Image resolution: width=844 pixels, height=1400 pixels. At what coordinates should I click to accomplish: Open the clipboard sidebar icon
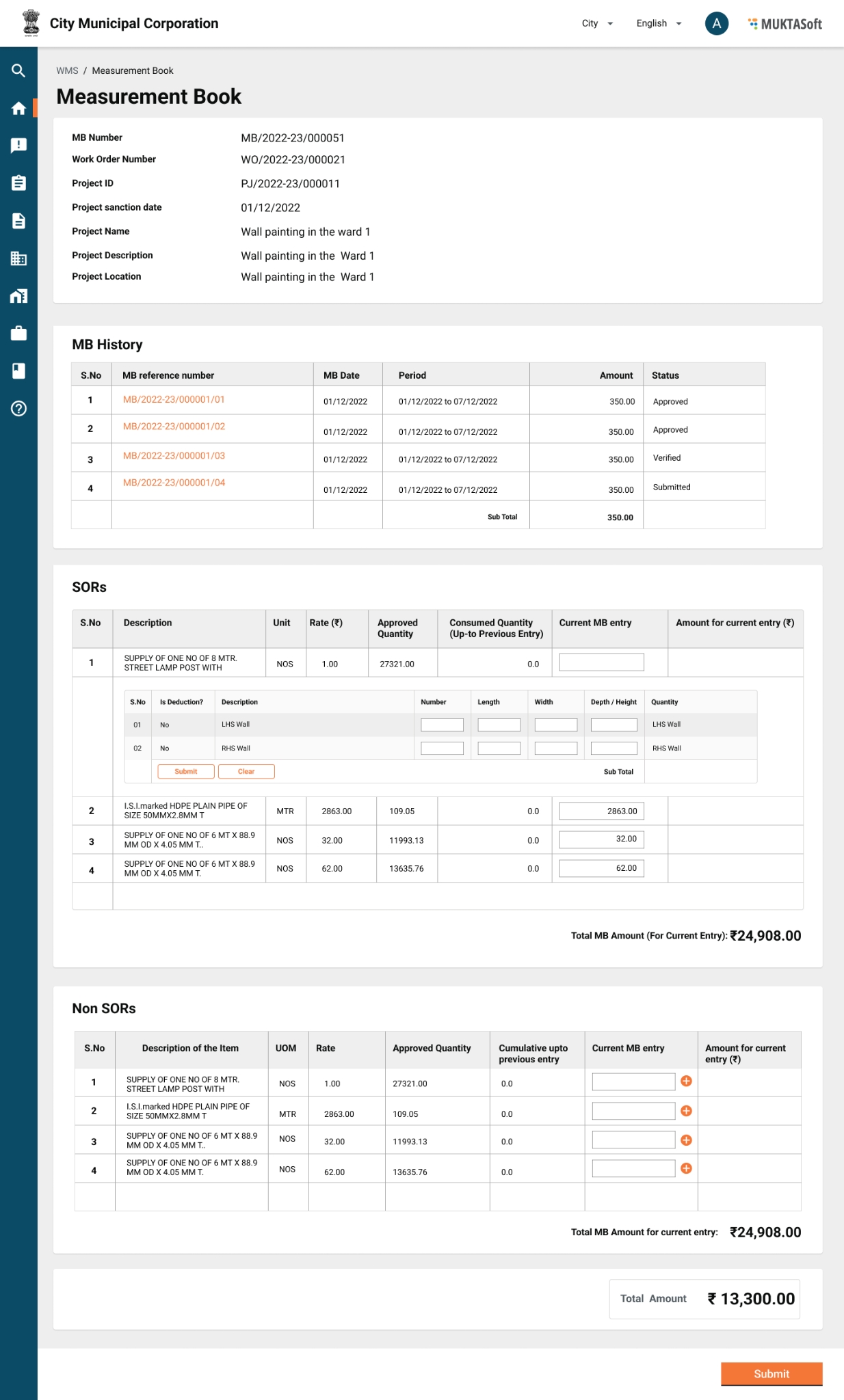(18, 183)
